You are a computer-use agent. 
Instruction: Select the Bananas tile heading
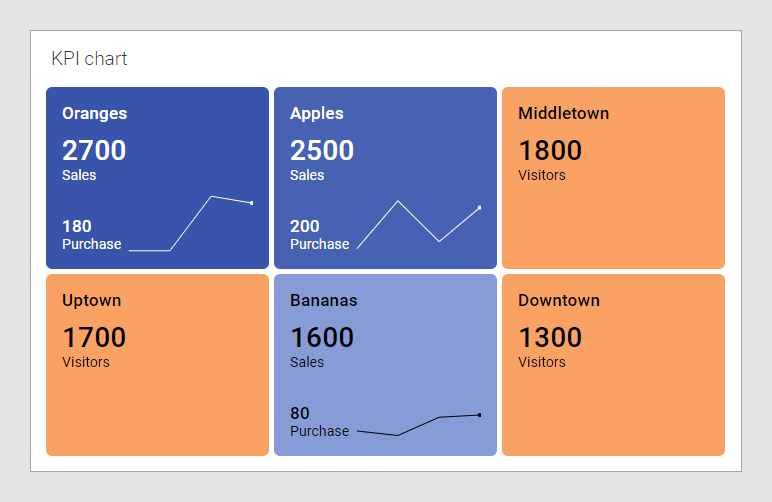[323, 300]
